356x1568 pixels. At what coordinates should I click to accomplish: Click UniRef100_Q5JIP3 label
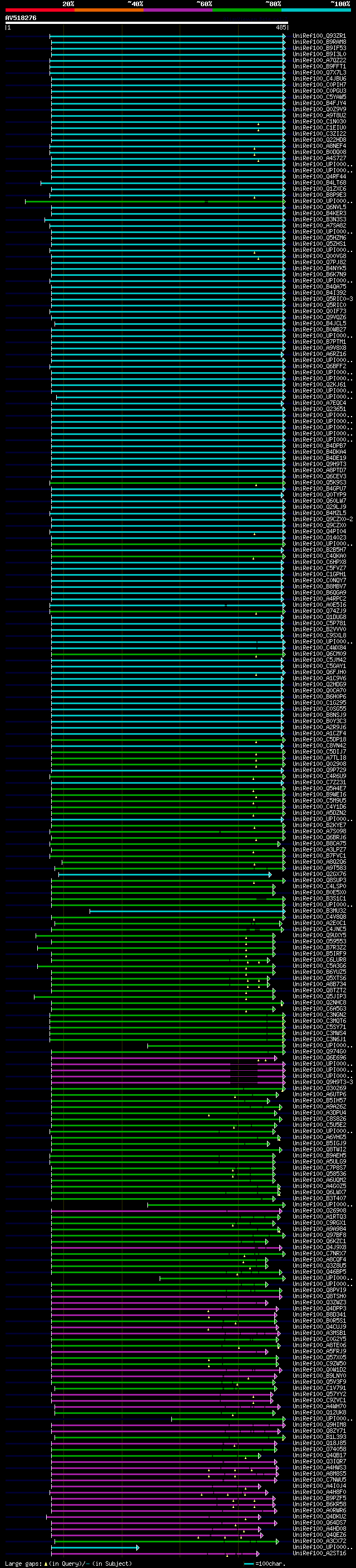coord(319,997)
